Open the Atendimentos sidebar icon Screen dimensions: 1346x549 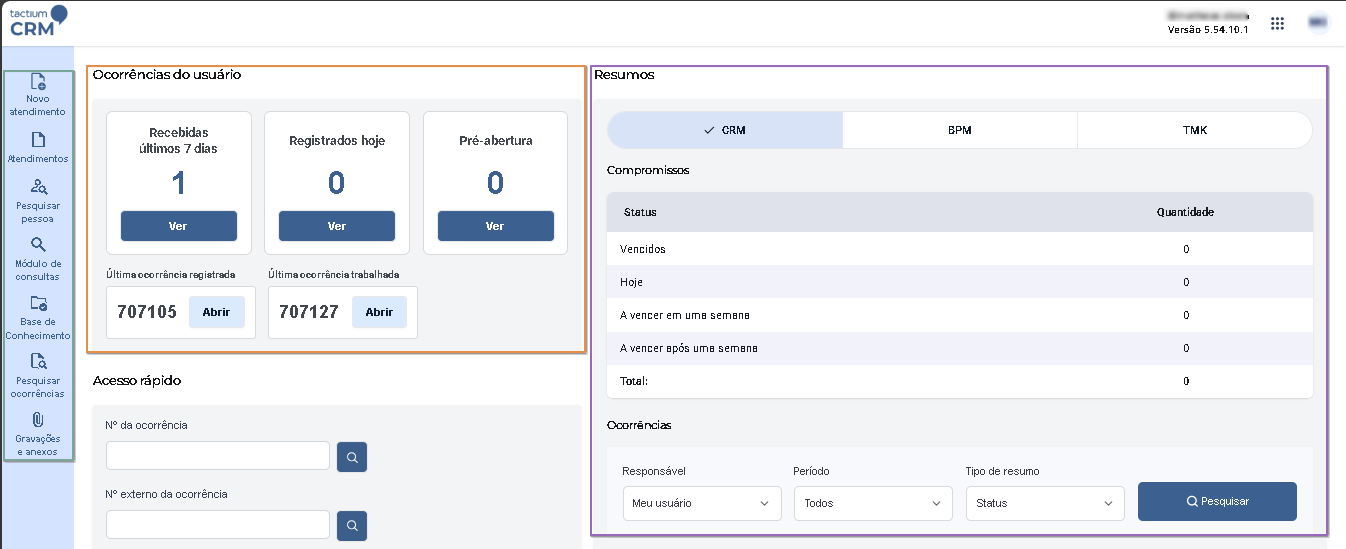pyautogui.click(x=38, y=146)
